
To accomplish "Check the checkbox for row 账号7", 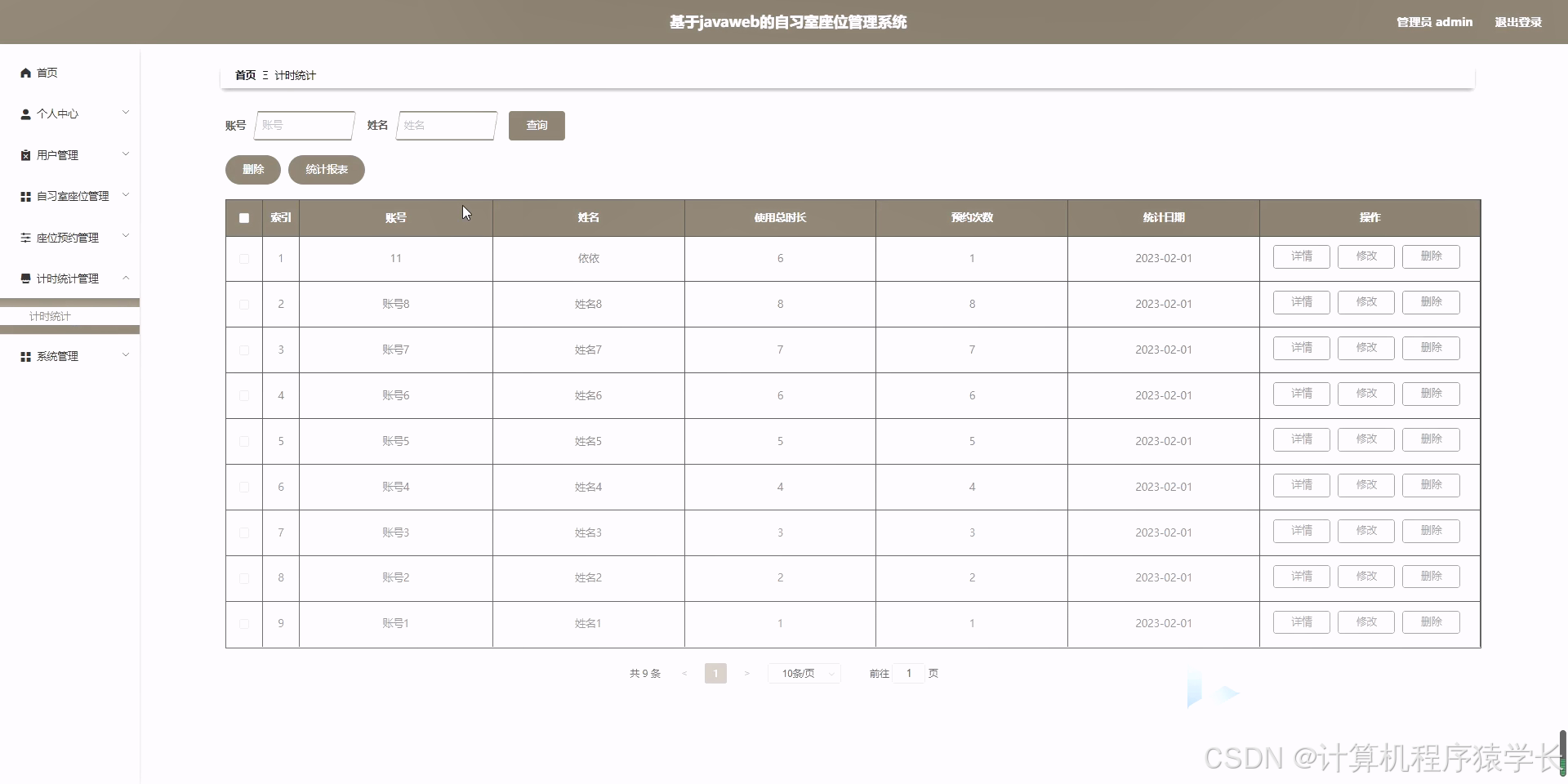I will [244, 350].
